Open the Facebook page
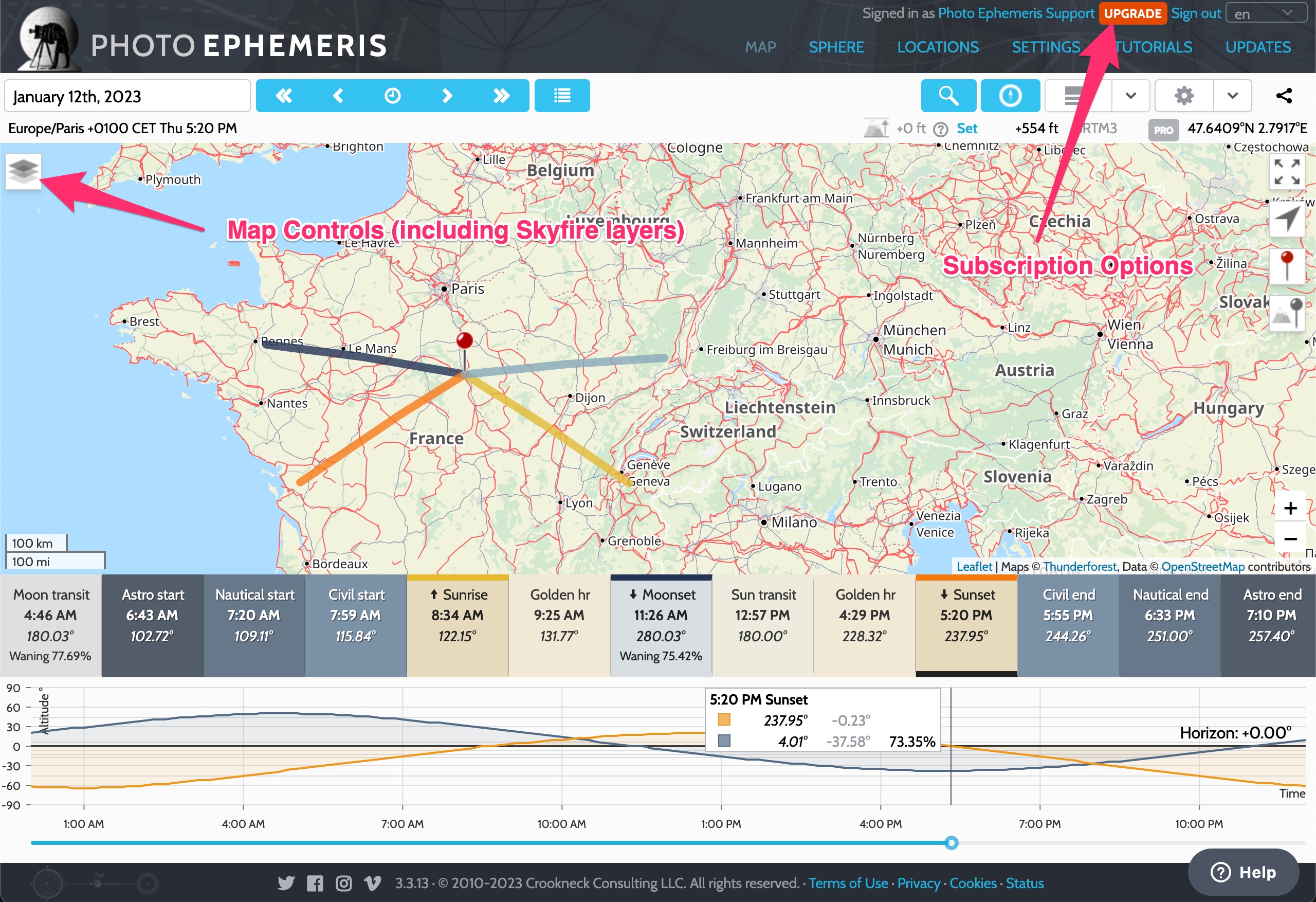 (x=315, y=883)
